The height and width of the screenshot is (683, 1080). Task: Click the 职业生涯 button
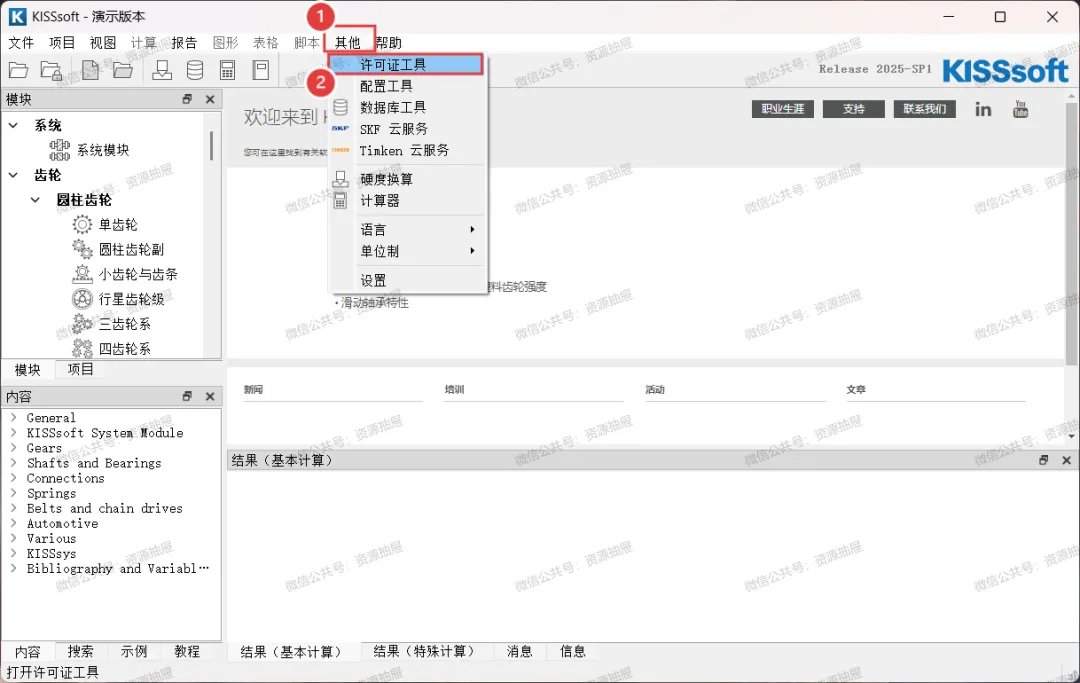click(x=782, y=109)
